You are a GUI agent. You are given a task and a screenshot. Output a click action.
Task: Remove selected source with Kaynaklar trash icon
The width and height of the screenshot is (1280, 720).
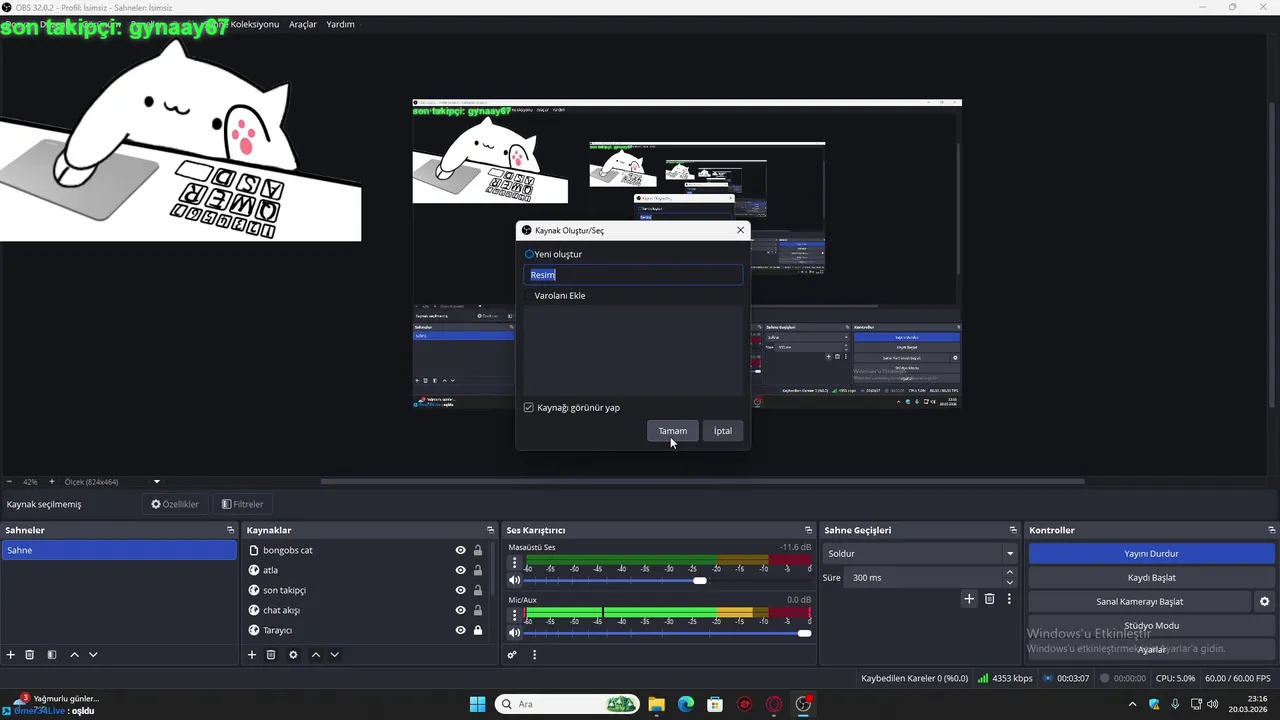click(271, 655)
